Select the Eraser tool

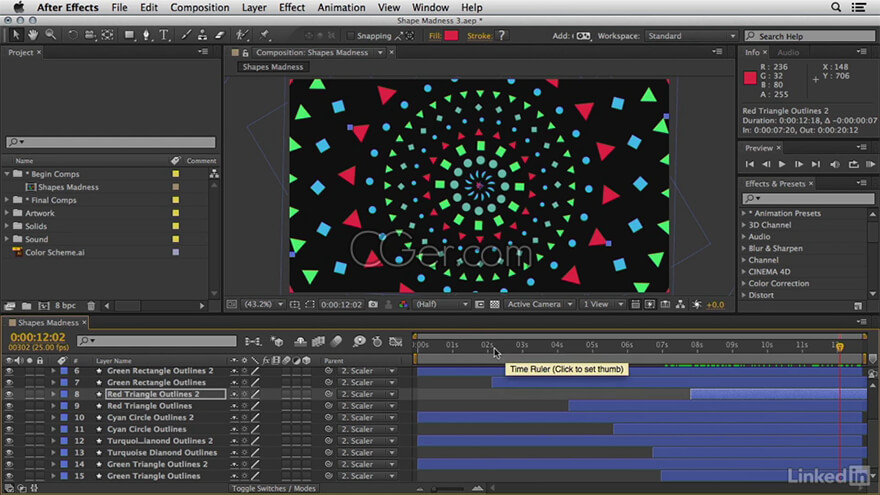(x=219, y=35)
